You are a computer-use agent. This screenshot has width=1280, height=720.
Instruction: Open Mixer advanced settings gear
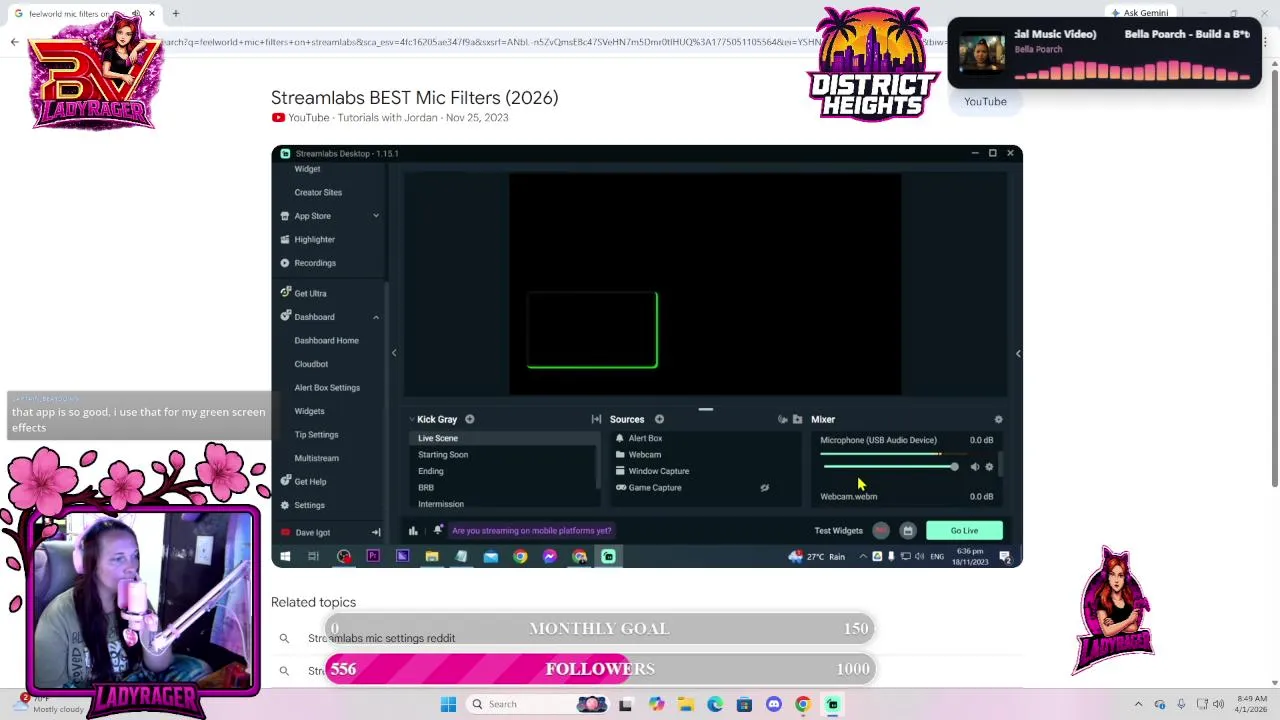[998, 419]
